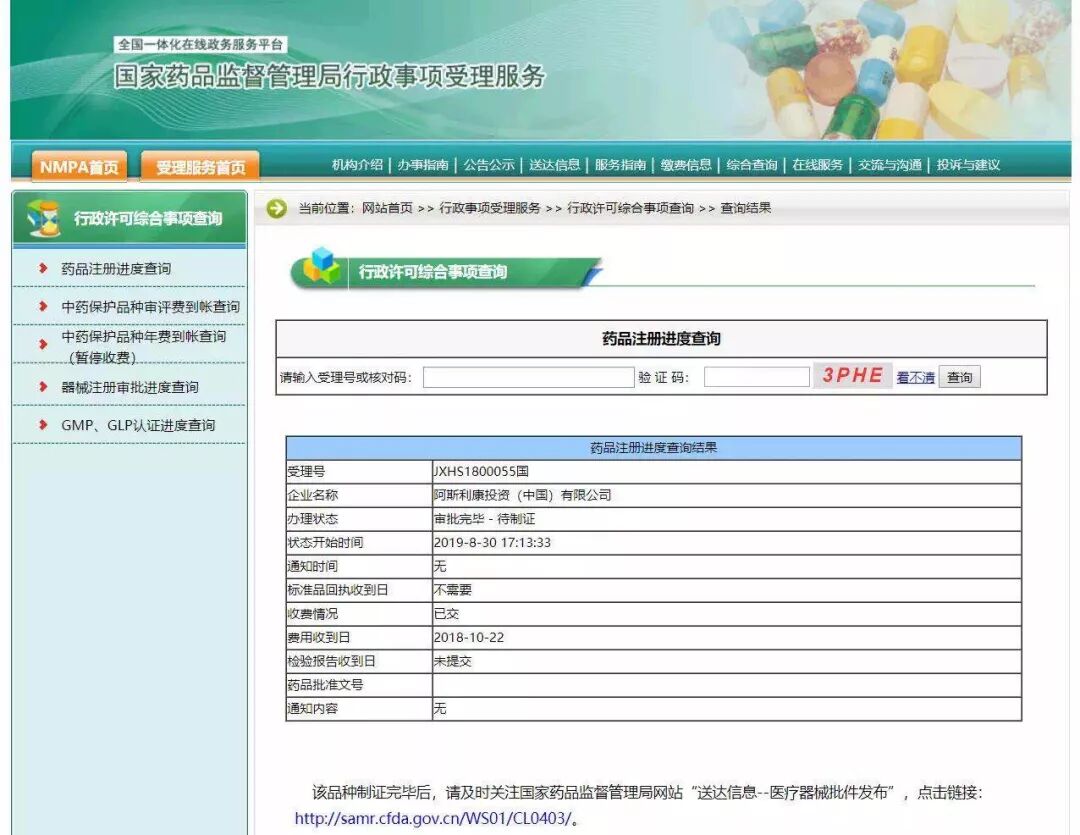The height and width of the screenshot is (835, 1080).
Task: Open 缴费信息 in the top navigation
Action: point(686,165)
